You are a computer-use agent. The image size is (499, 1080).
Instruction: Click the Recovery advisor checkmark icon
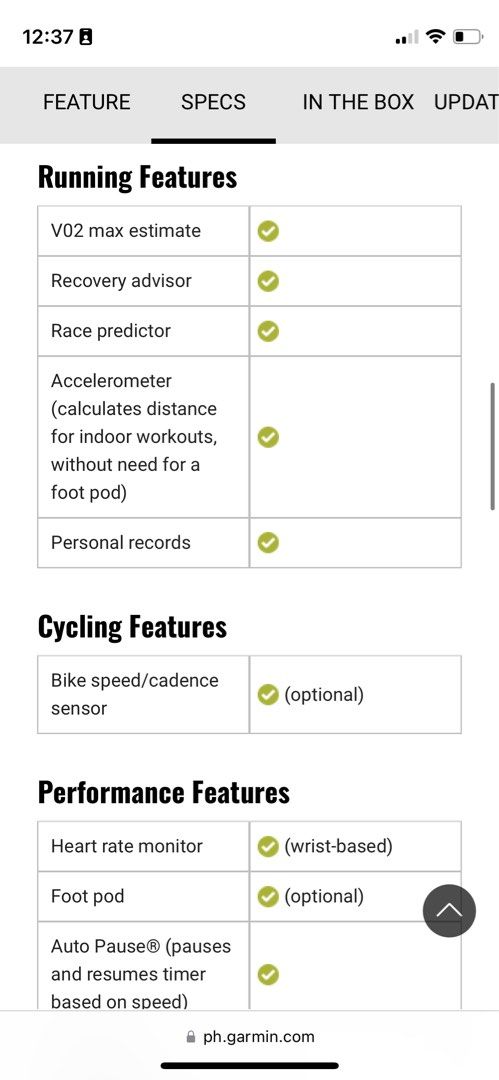click(268, 281)
